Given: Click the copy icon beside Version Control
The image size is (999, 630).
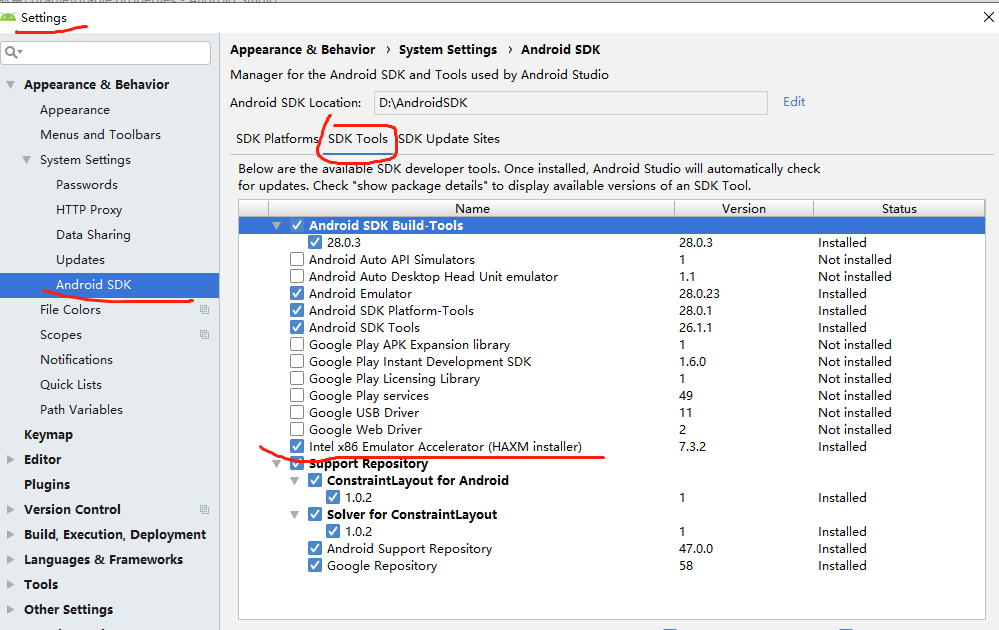Looking at the screenshot, I should click(x=205, y=510).
